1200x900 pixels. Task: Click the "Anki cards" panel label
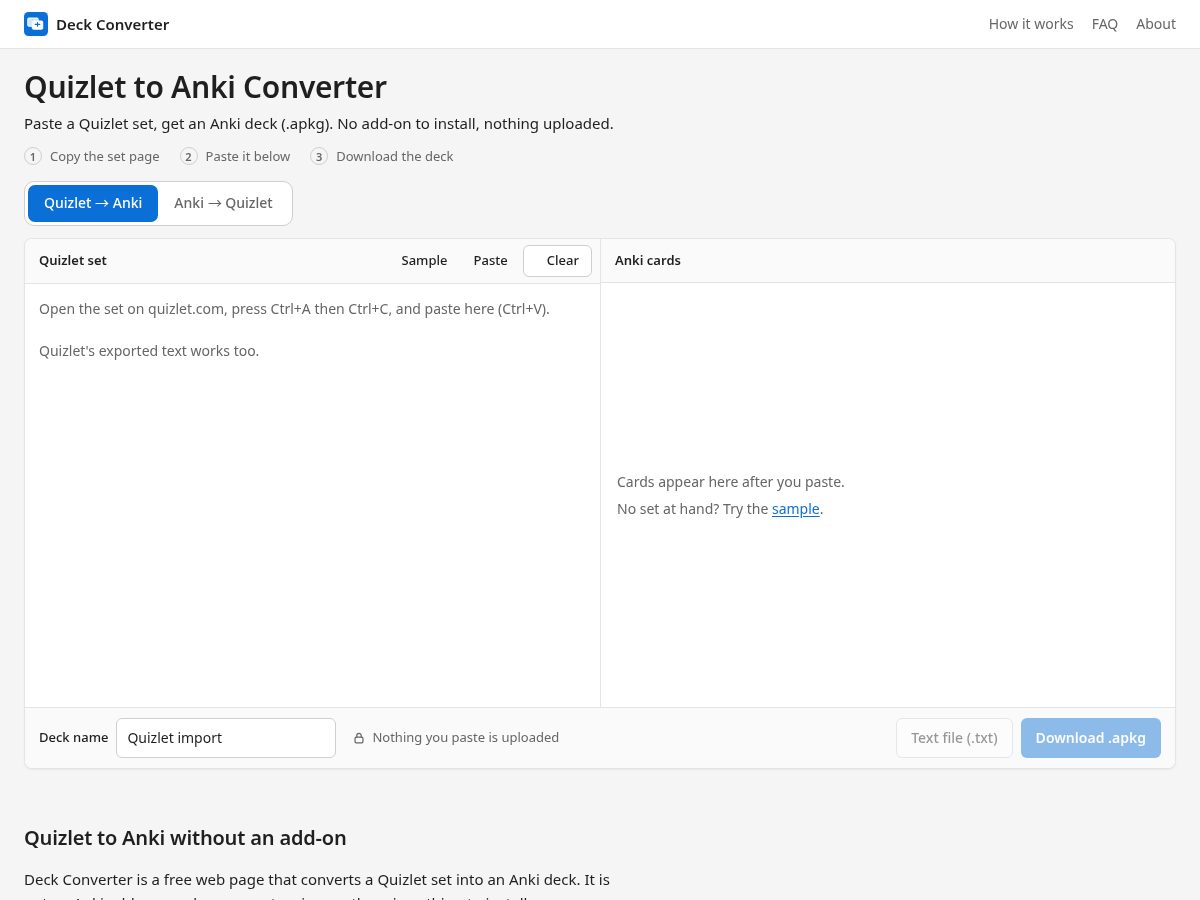648,260
